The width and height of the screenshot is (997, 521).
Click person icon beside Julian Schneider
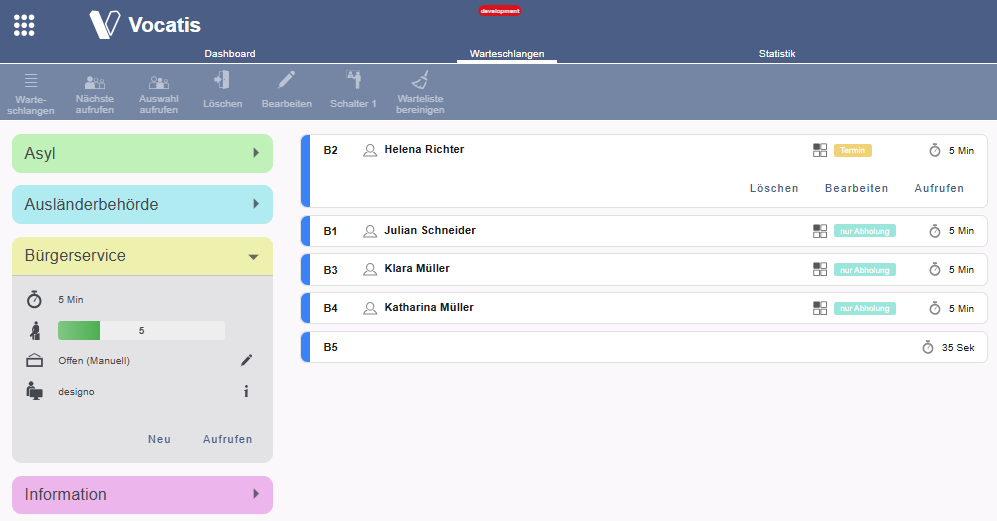369,231
